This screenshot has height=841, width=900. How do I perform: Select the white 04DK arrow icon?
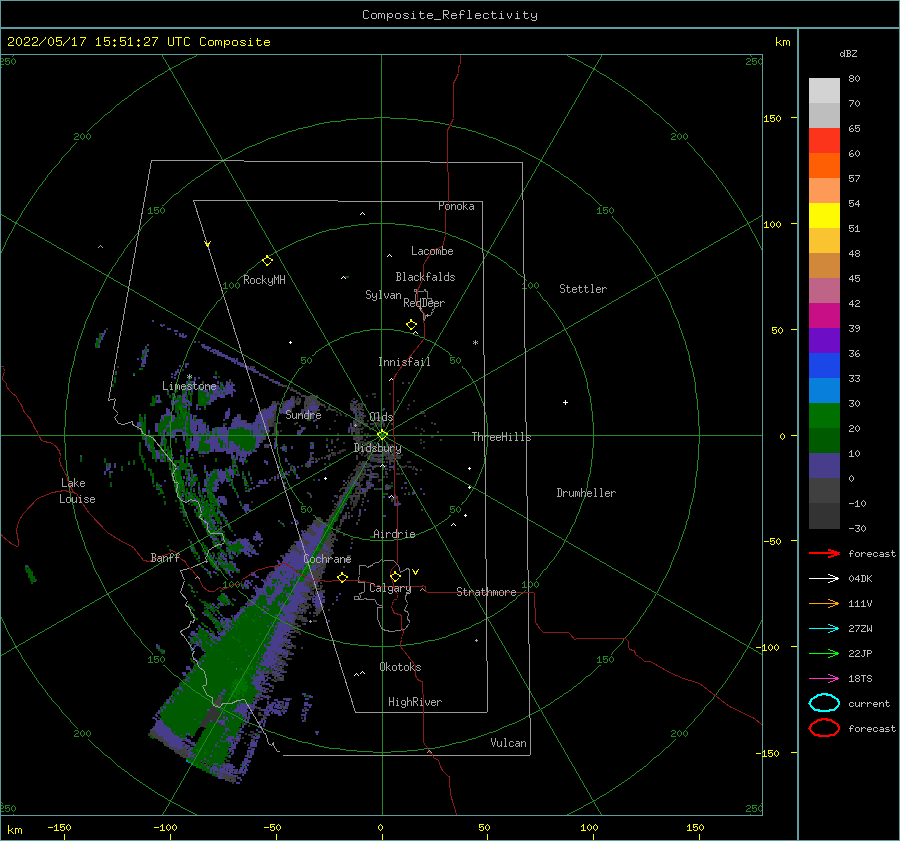[x=824, y=578]
